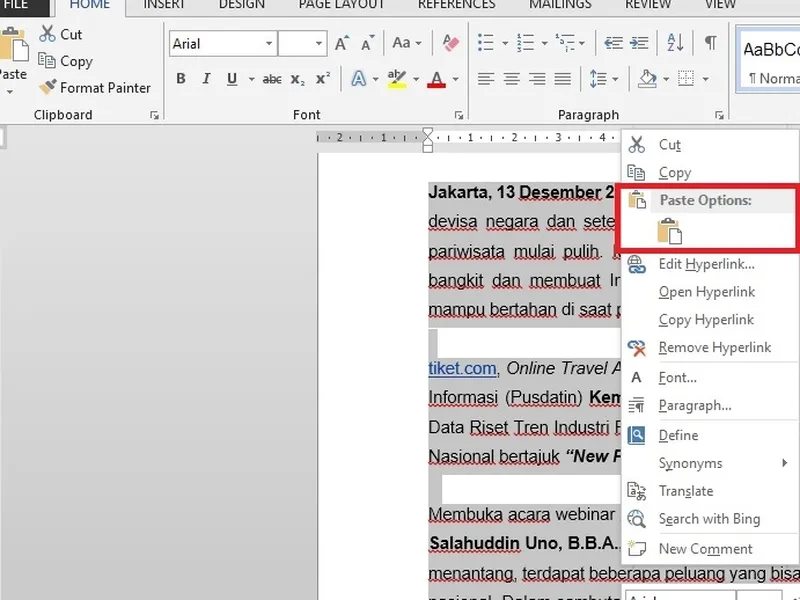This screenshot has width=800, height=600.
Task: Open the Sort dialog via A-Z icon
Action: coord(675,43)
